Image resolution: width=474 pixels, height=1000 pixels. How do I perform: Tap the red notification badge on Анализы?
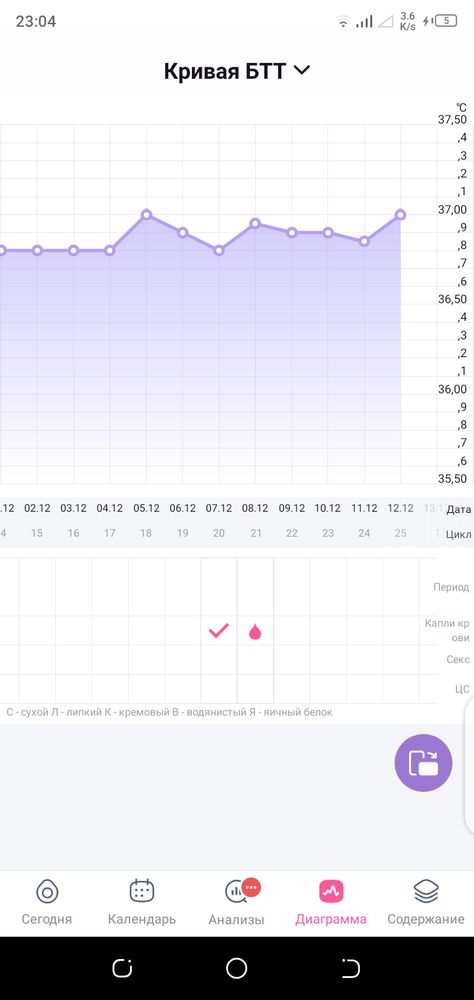(251, 887)
